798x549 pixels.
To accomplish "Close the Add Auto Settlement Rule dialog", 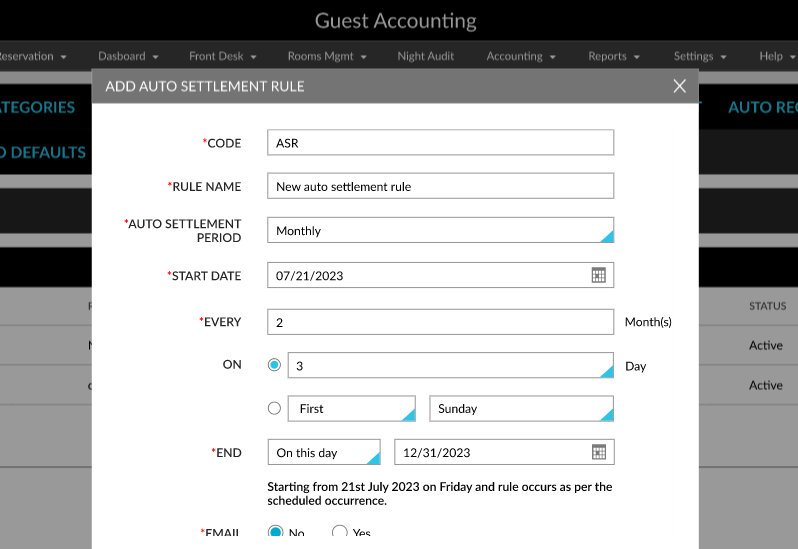I will tap(679, 86).
